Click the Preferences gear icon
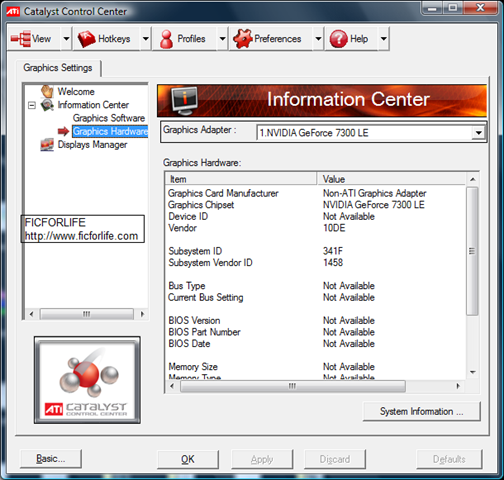 (243, 39)
